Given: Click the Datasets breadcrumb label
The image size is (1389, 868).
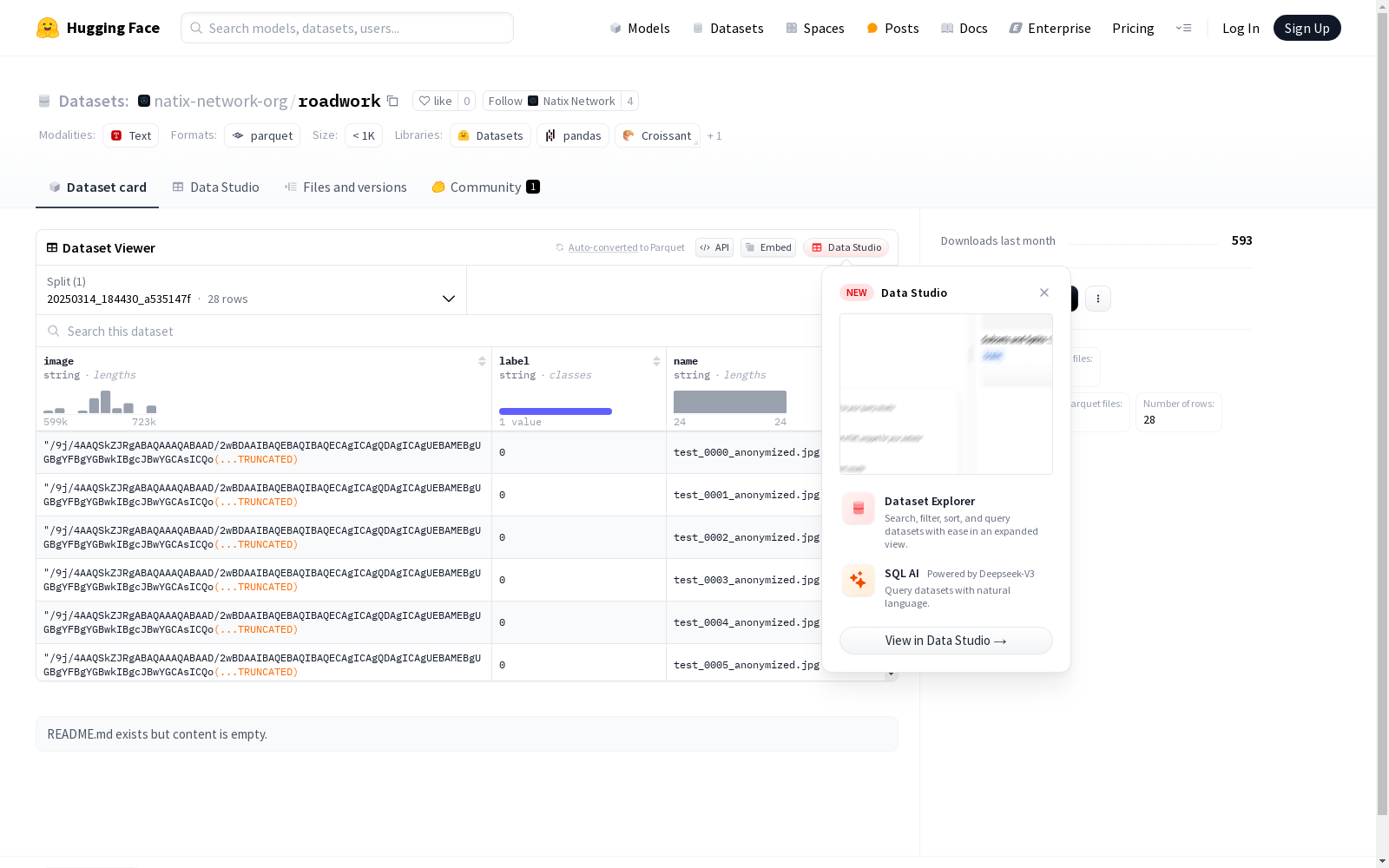Looking at the screenshot, I should tap(94, 101).
